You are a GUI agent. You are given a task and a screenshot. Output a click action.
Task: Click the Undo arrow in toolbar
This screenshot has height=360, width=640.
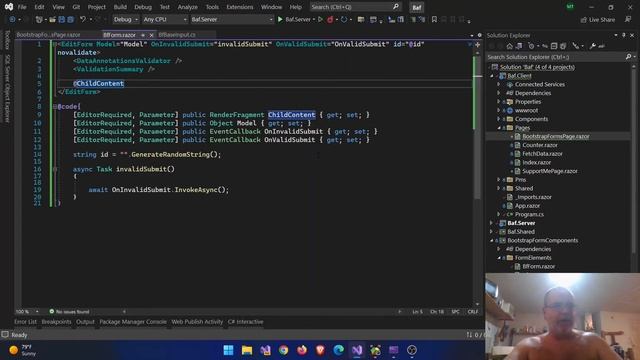pyautogui.click(x=83, y=19)
